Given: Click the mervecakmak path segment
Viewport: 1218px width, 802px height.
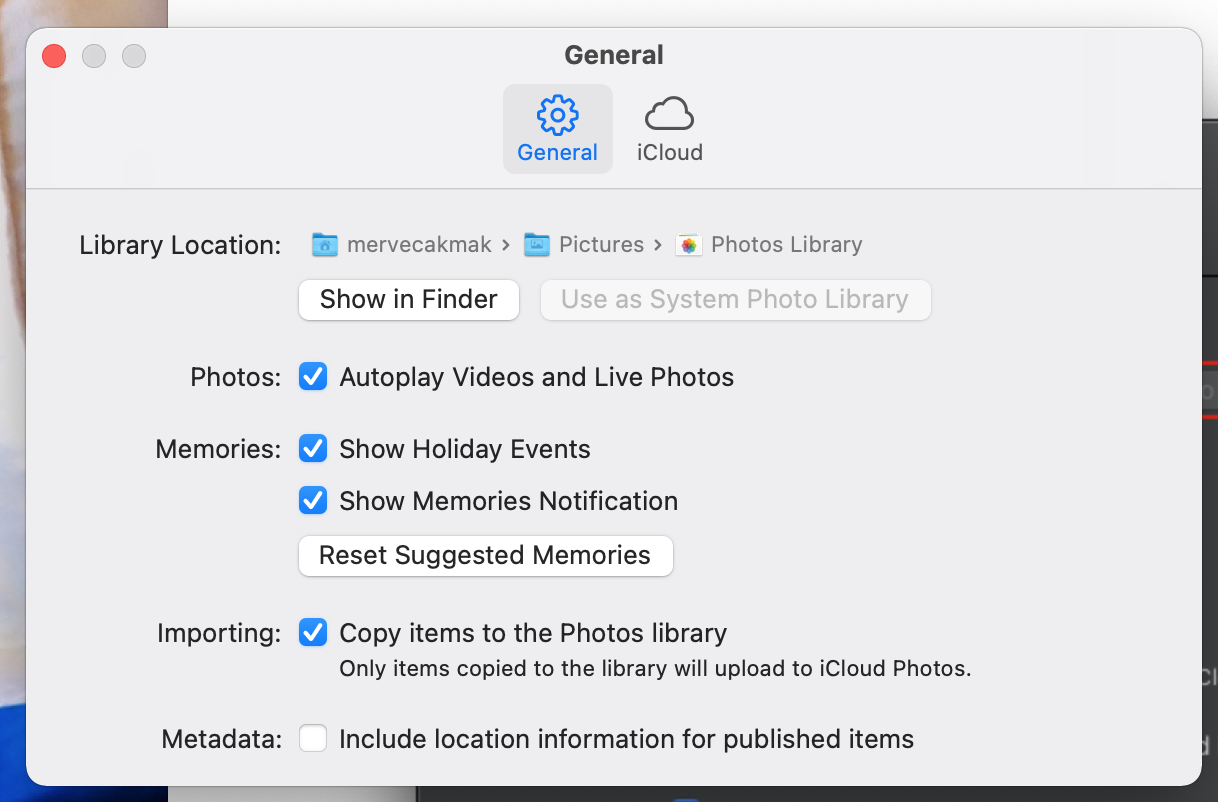Looking at the screenshot, I should click(x=419, y=244).
